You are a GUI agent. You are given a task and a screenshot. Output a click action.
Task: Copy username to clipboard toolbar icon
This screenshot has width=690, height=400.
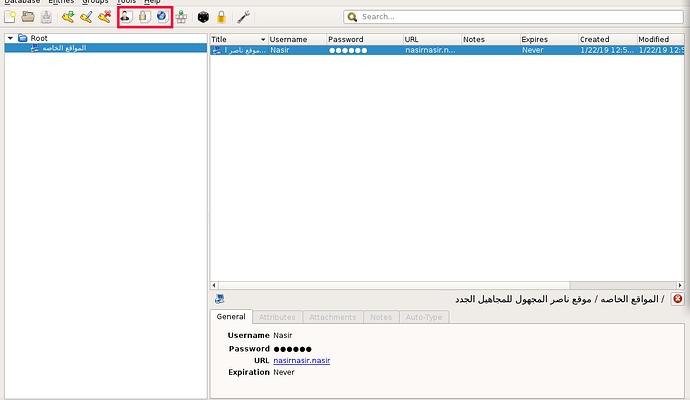point(126,17)
